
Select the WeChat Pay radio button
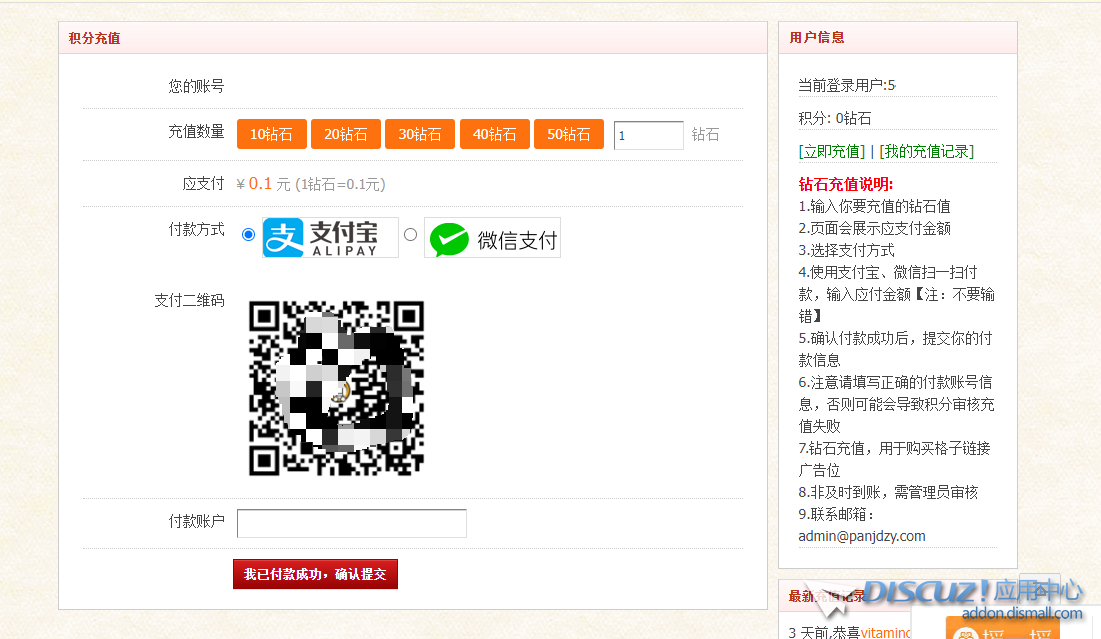pyautogui.click(x=410, y=235)
